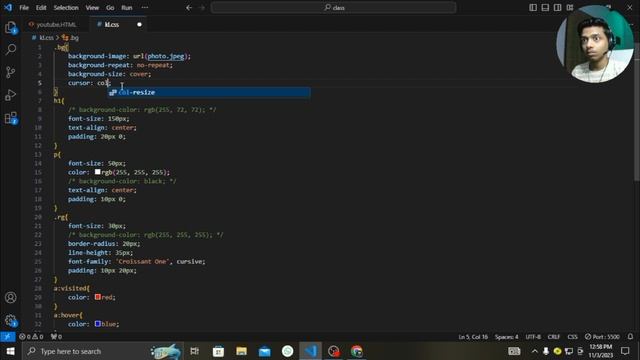This screenshot has height=360, width=640.
Task: Open Source Control view
Action: click(x=11, y=72)
